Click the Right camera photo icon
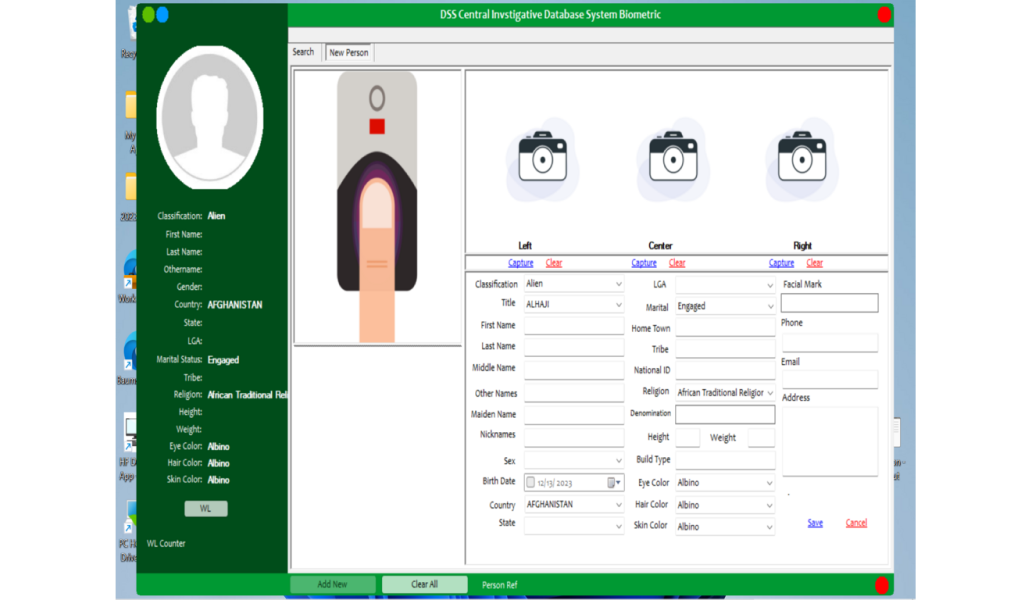Viewport: 1032px width, 600px height. click(802, 157)
